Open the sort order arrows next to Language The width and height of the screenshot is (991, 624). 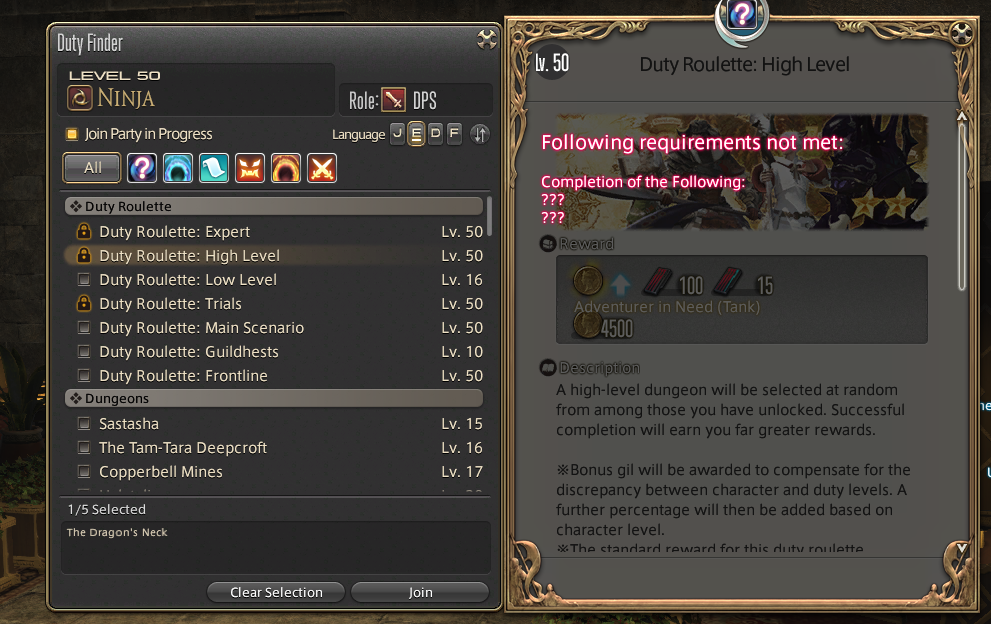point(480,134)
